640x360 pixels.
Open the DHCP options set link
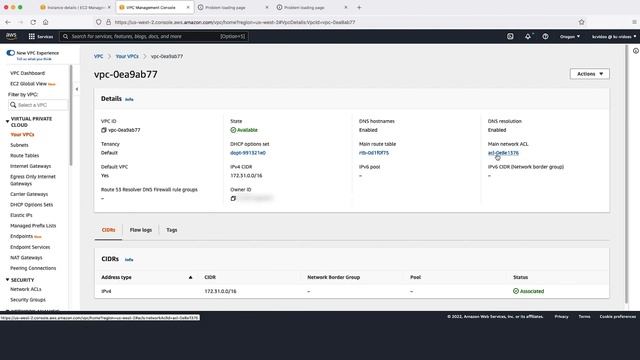coord(248,153)
